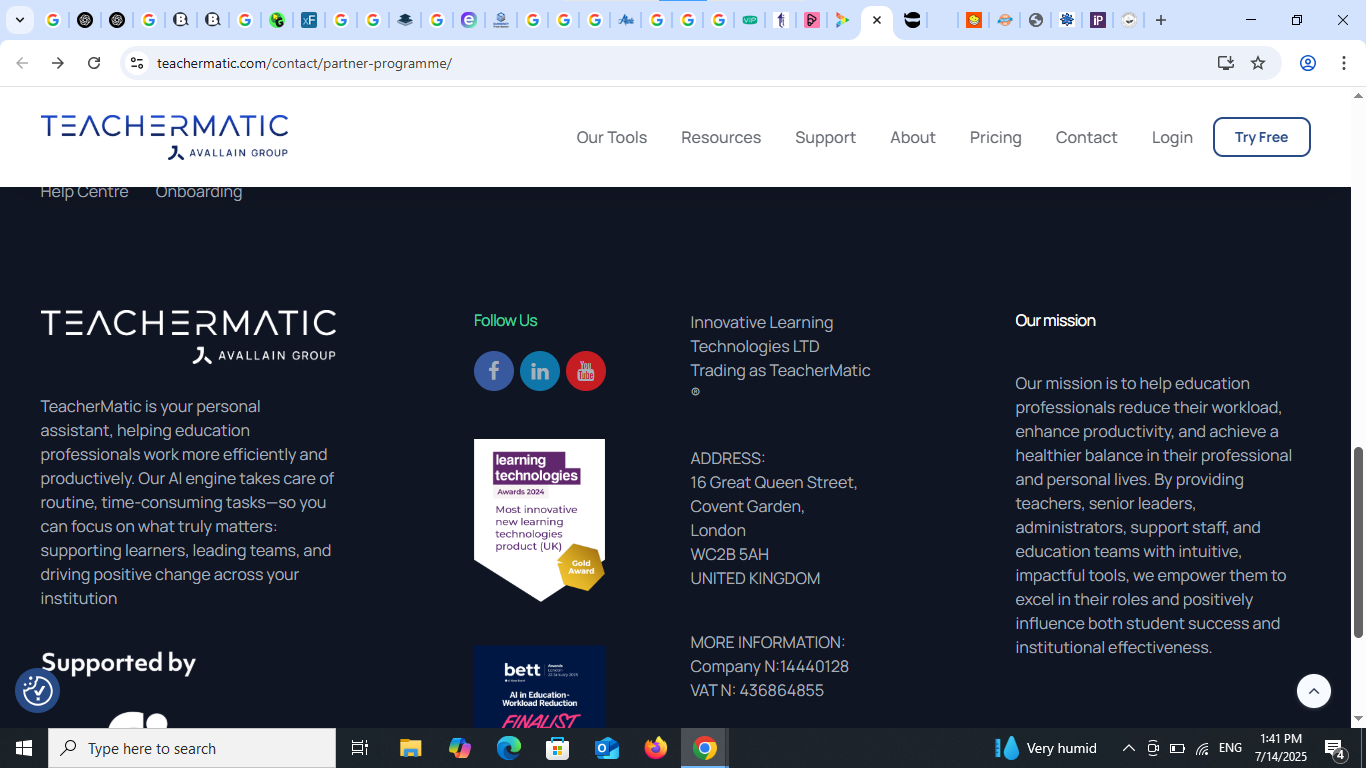Viewport: 1366px width, 768px height.
Task: Open Outlook from the taskbar
Action: point(607,748)
